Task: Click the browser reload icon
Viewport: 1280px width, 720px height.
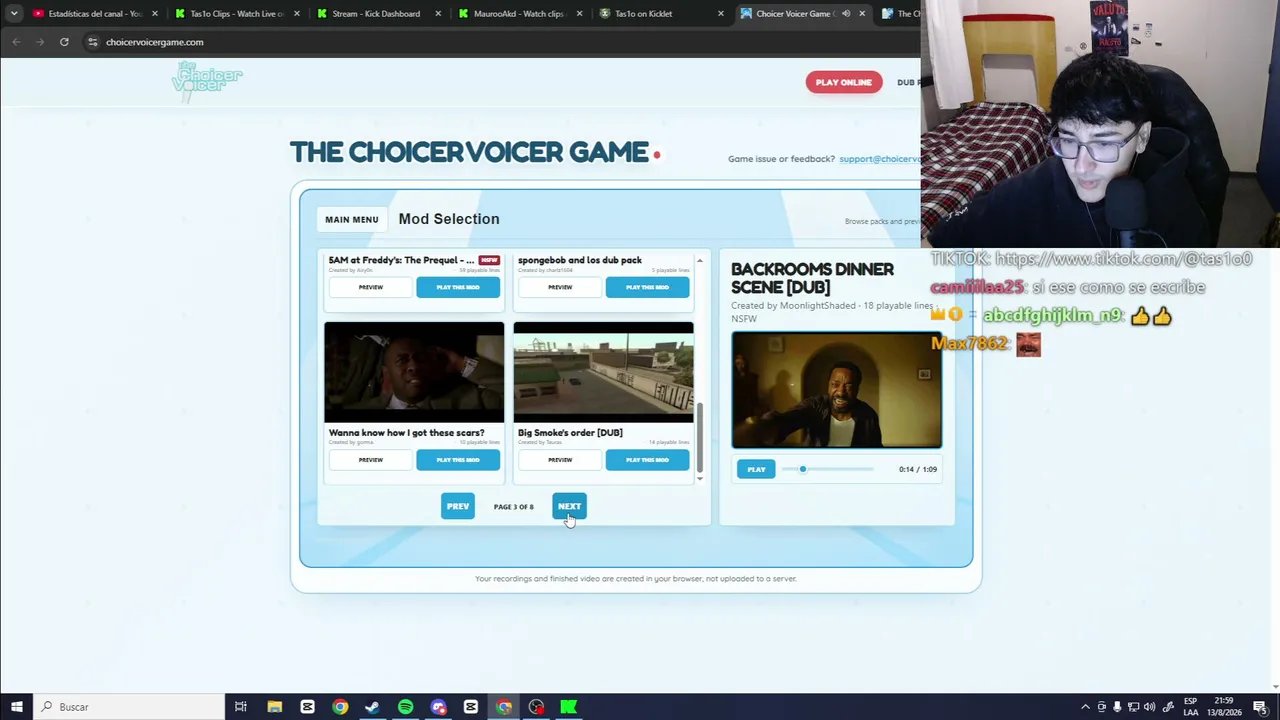Action: tap(64, 42)
